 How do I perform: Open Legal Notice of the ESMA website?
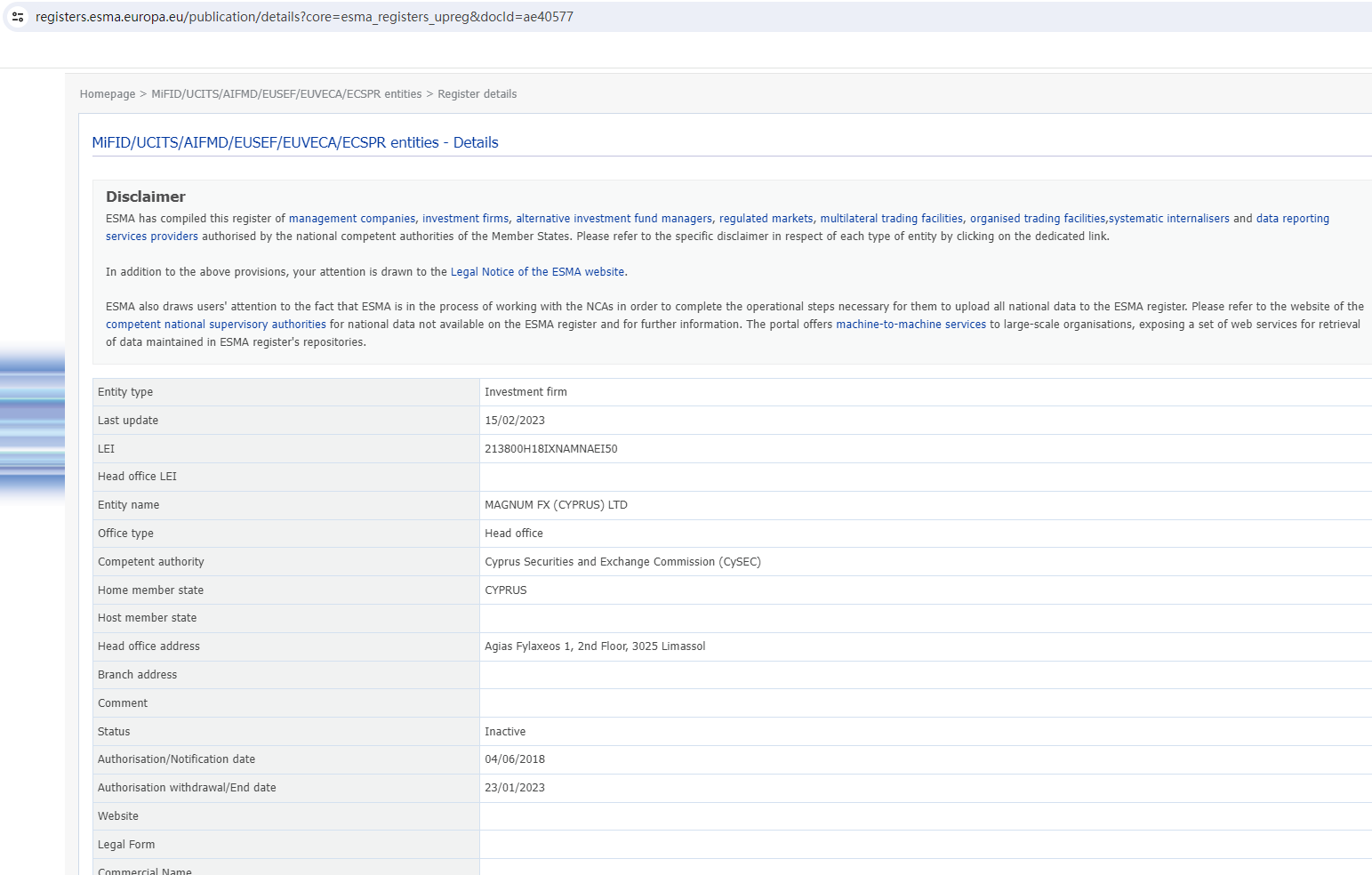[537, 272]
